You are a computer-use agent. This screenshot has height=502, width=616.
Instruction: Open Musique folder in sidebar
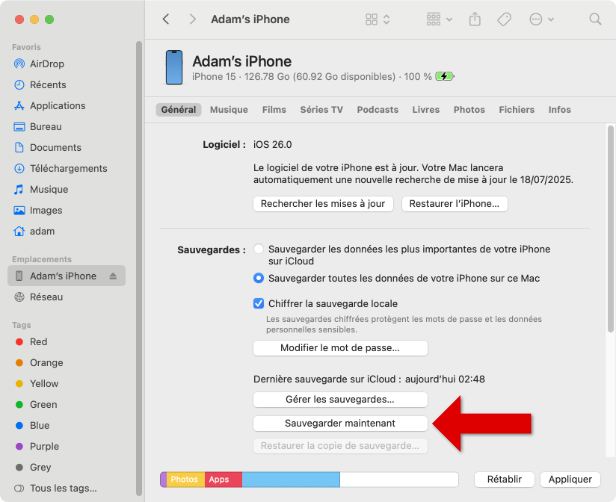[49, 189]
